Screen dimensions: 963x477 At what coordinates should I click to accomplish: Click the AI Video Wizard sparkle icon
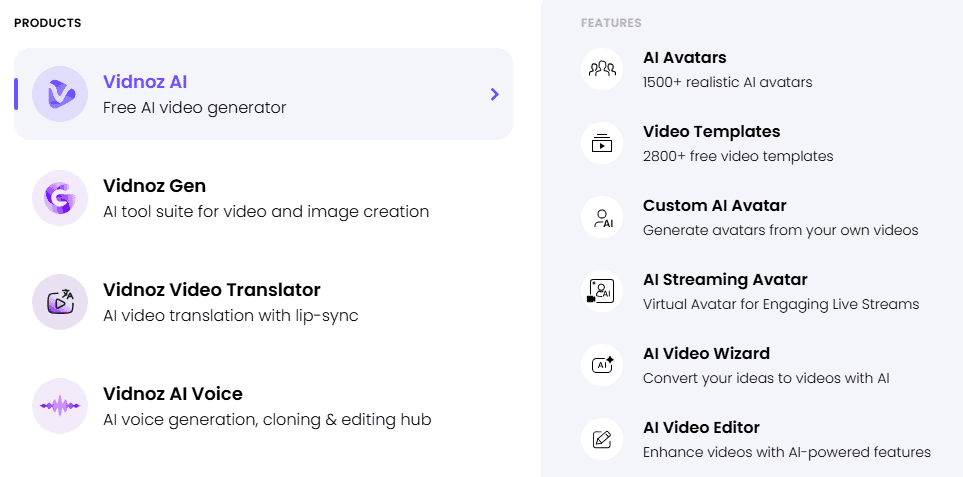[602, 365]
